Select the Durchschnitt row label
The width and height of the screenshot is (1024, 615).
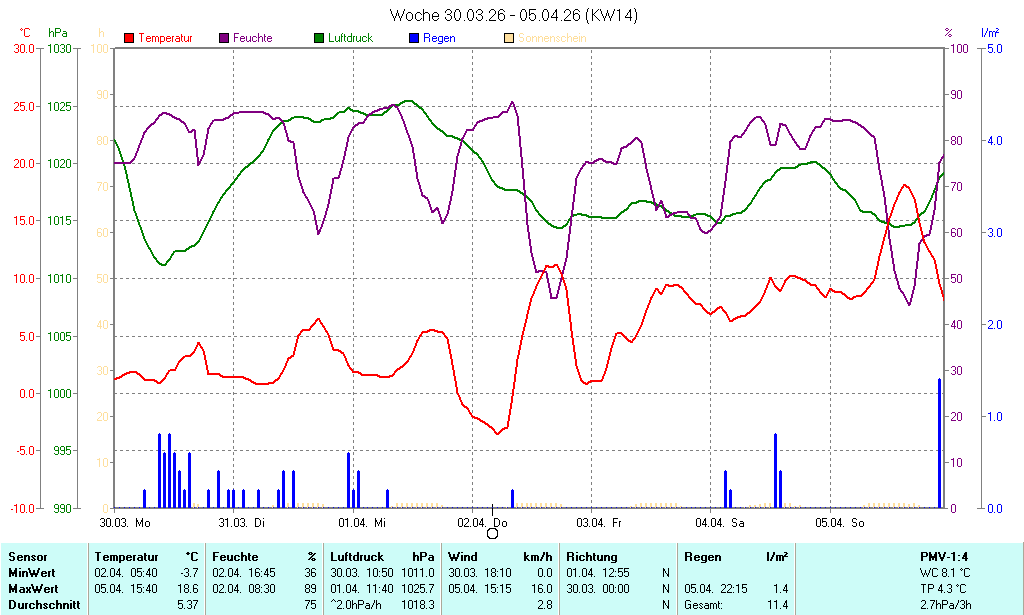pos(40,605)
